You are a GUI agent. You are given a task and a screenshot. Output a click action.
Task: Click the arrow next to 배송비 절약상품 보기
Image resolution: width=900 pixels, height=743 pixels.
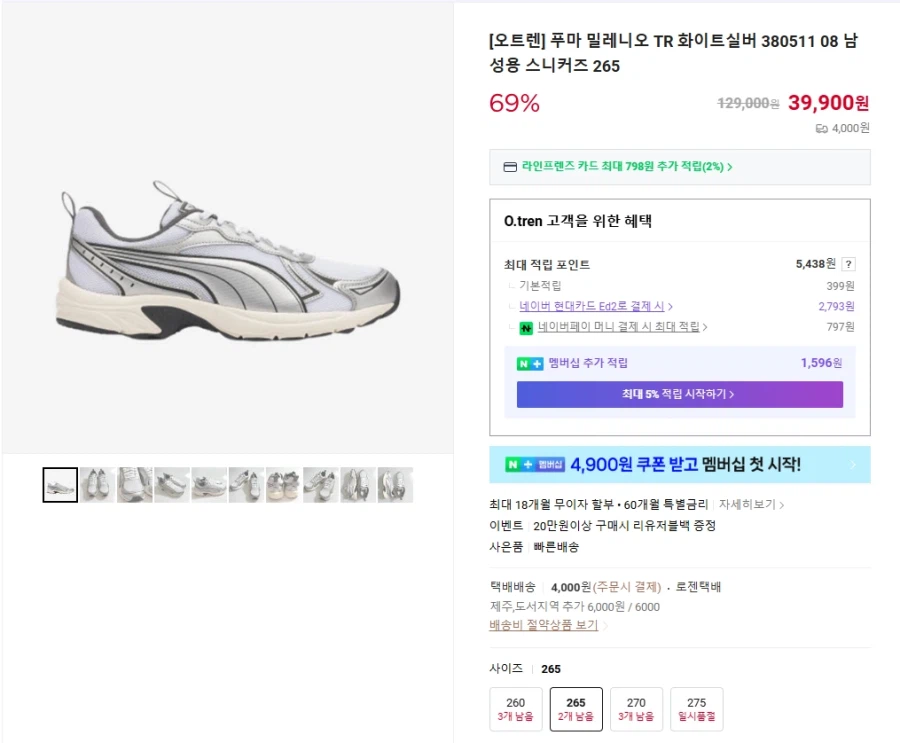605,626
